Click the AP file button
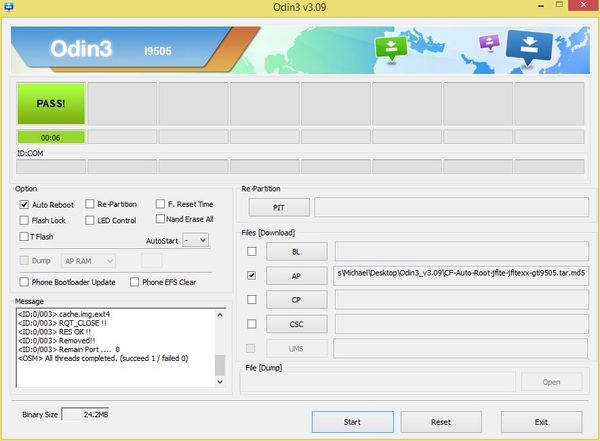The image size is (600, 441). coord(297,276)
